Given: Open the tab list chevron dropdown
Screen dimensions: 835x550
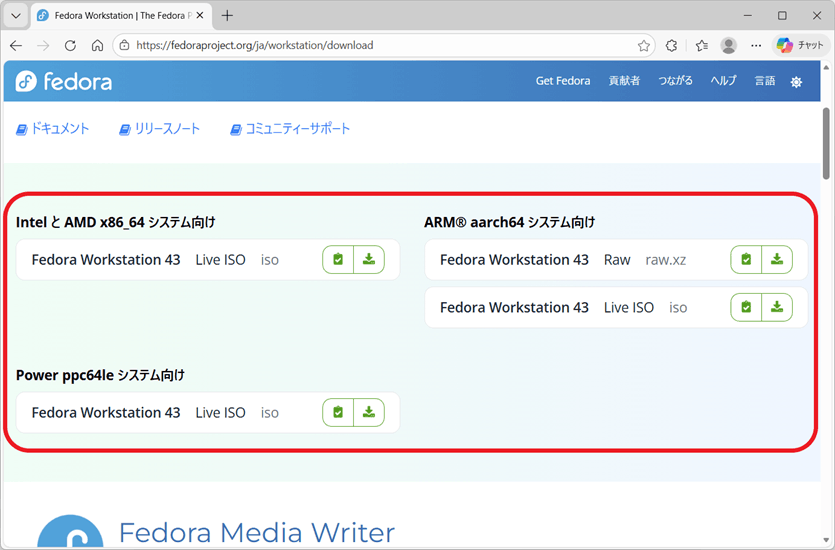Looking at the screenshot, I should point(16,16).
